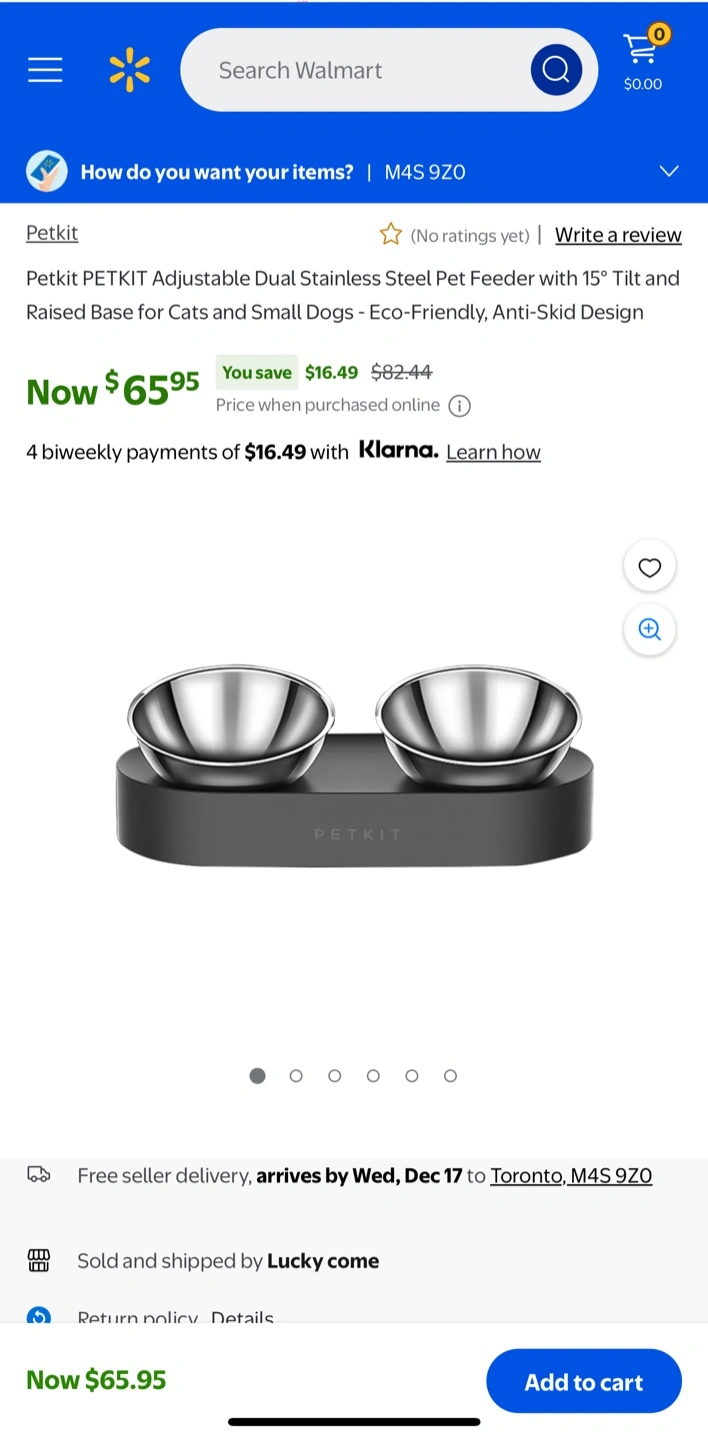Open Klarna 'Learn how' link
Viewport: 708px width, 1440px height.
pos(493,452)
